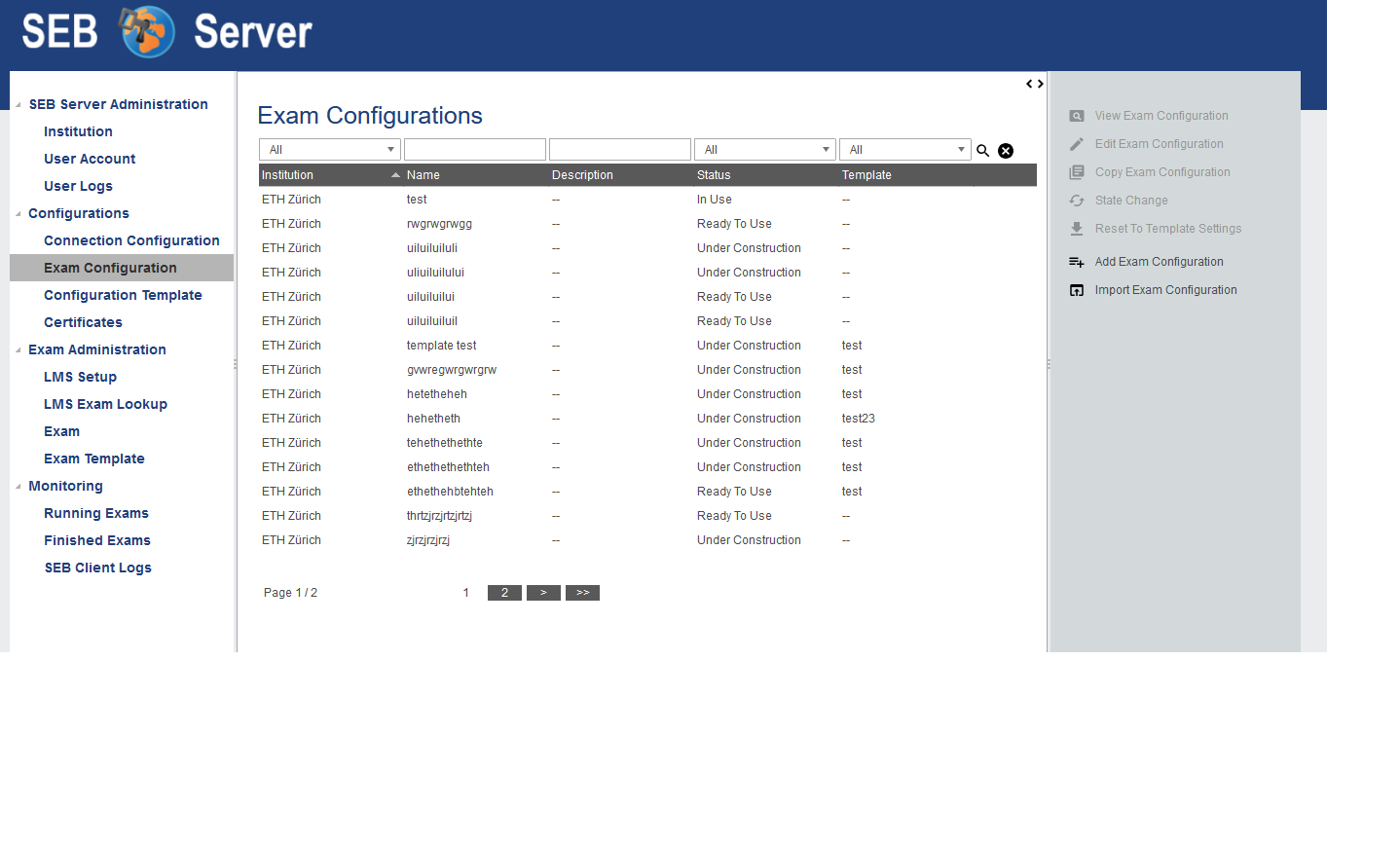The image size is (1400, 844).
Task: Click the Add Exam Configuration icon
Action: coord(1076,262)
